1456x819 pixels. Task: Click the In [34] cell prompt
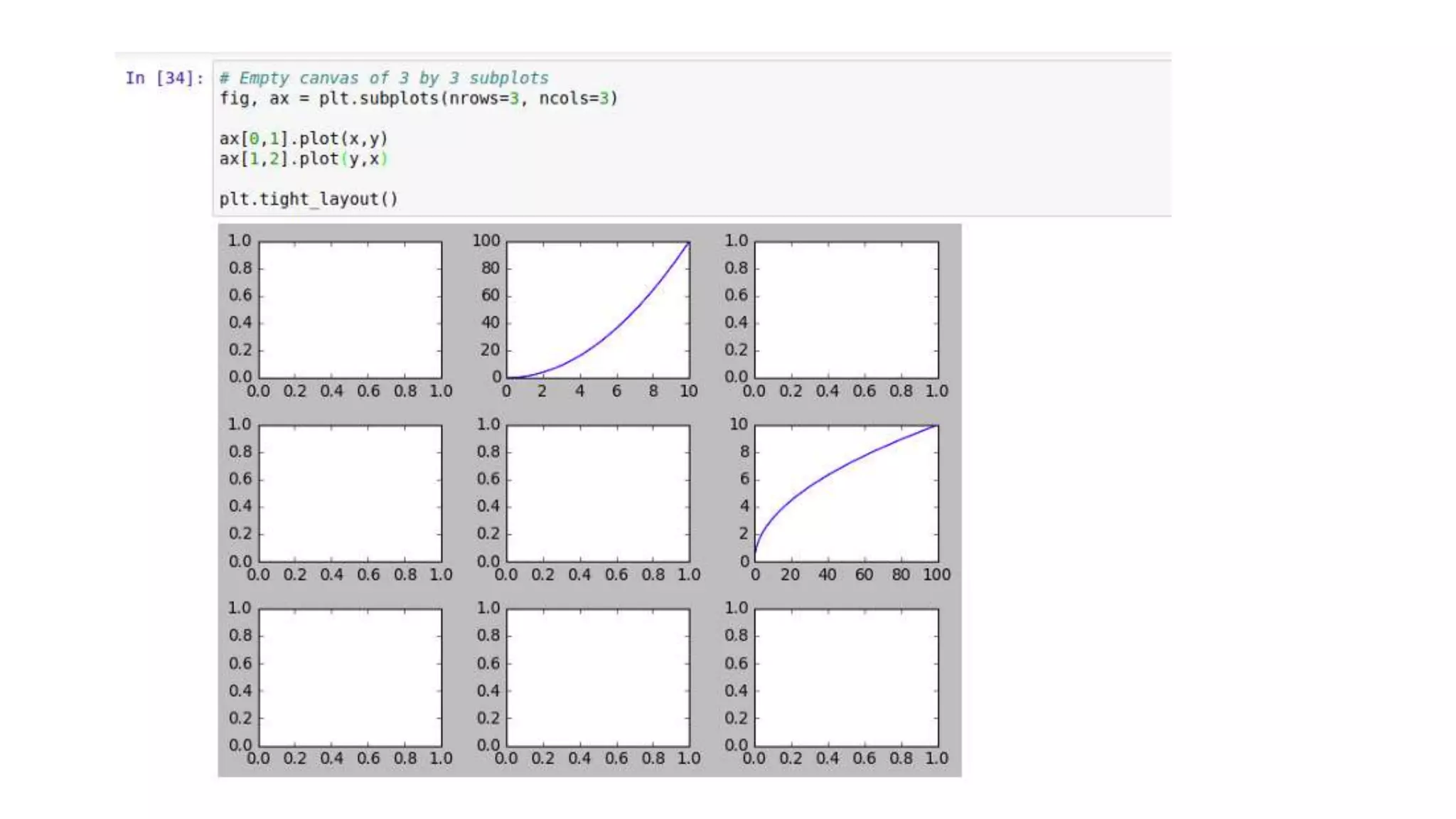click(164, 78)
